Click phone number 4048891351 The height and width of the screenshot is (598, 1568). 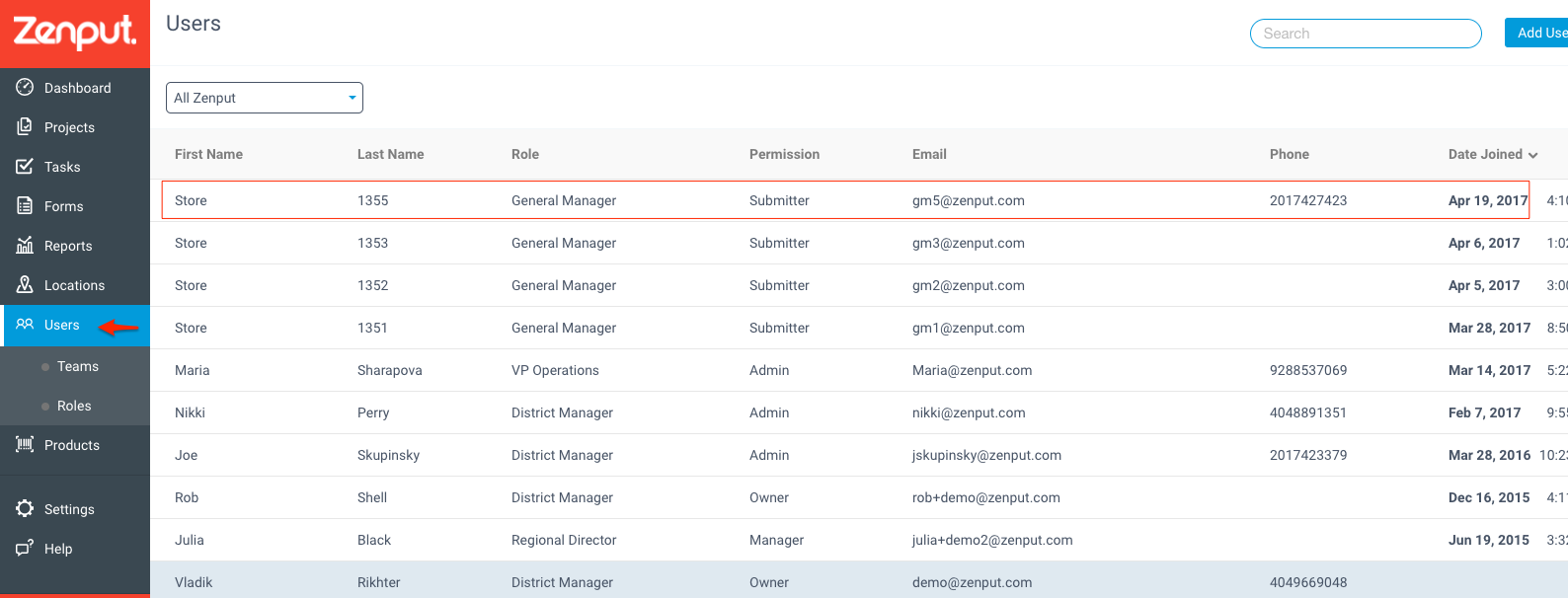tap(1308, 412)
